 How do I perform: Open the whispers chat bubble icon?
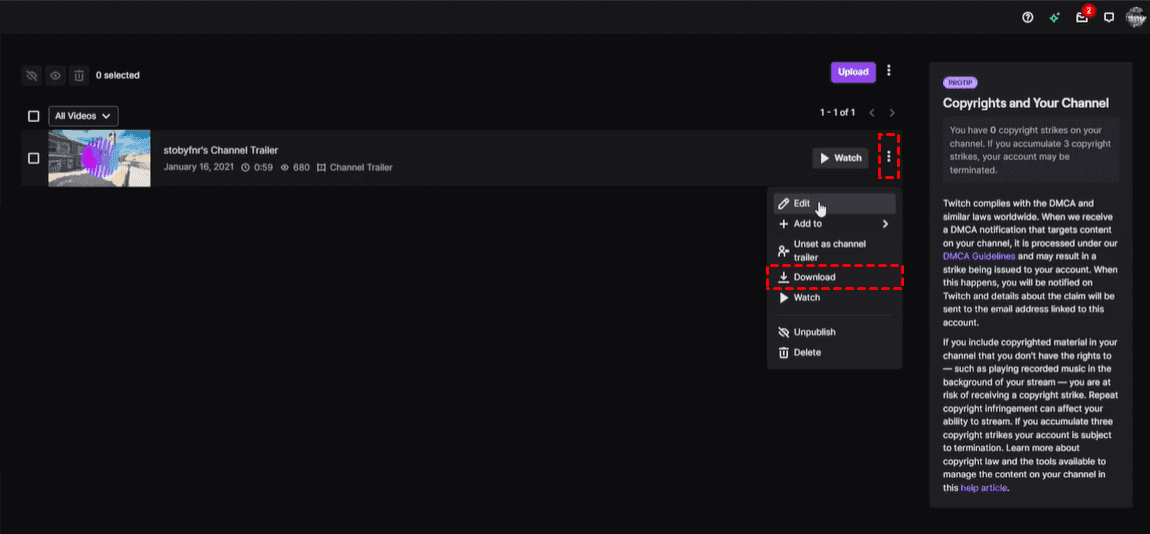click(1108, 17)
